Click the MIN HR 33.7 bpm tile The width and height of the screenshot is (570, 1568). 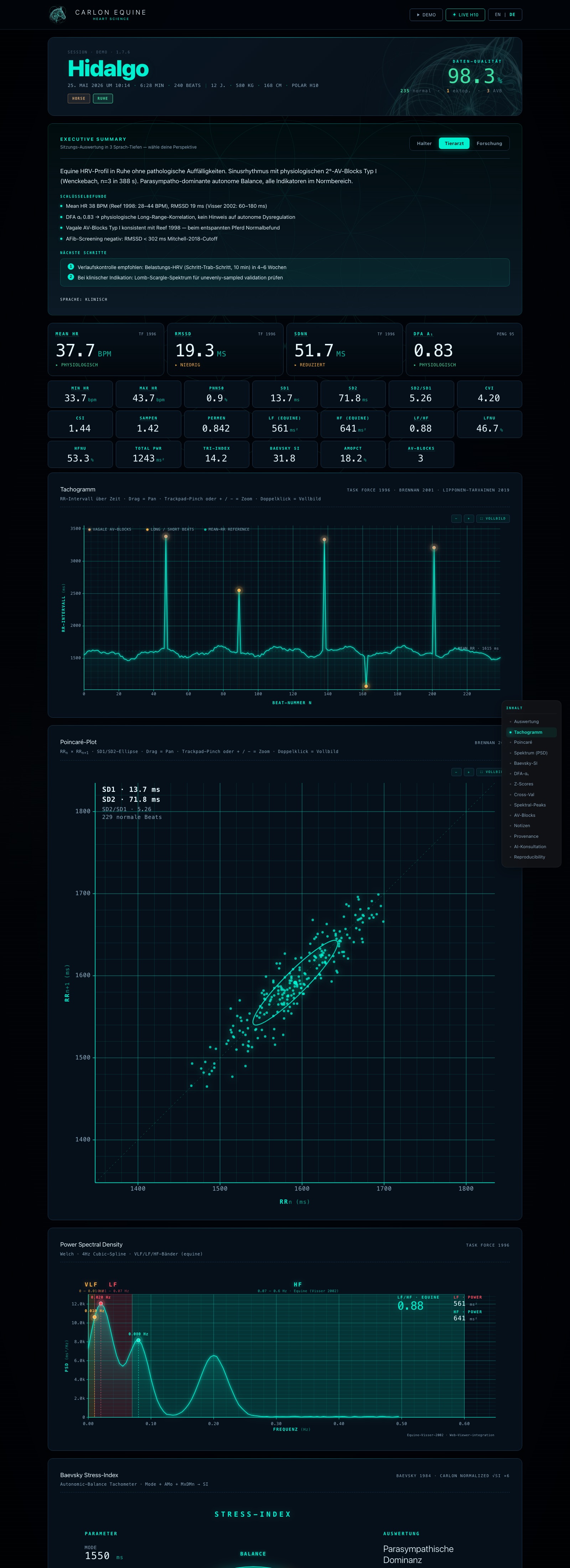click(x=80, y=394)
